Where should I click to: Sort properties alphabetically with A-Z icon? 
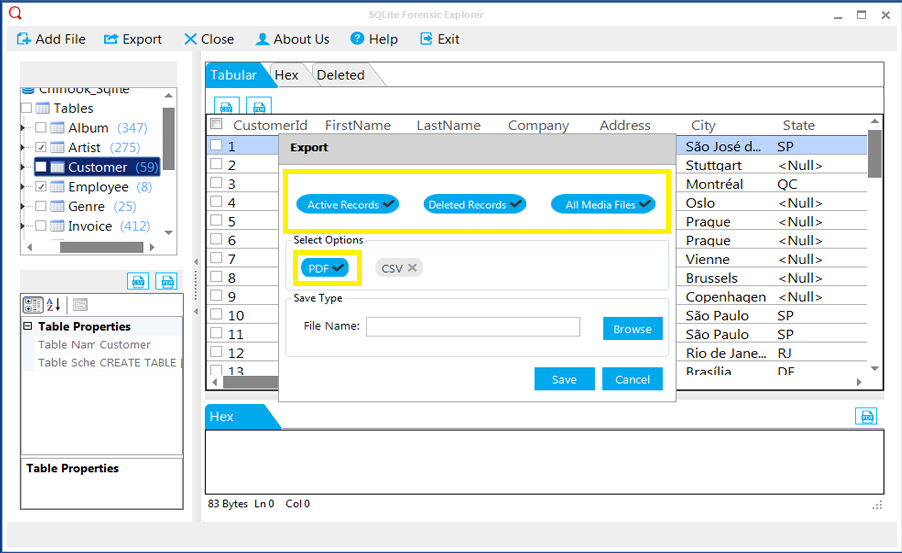pos(53,304)
